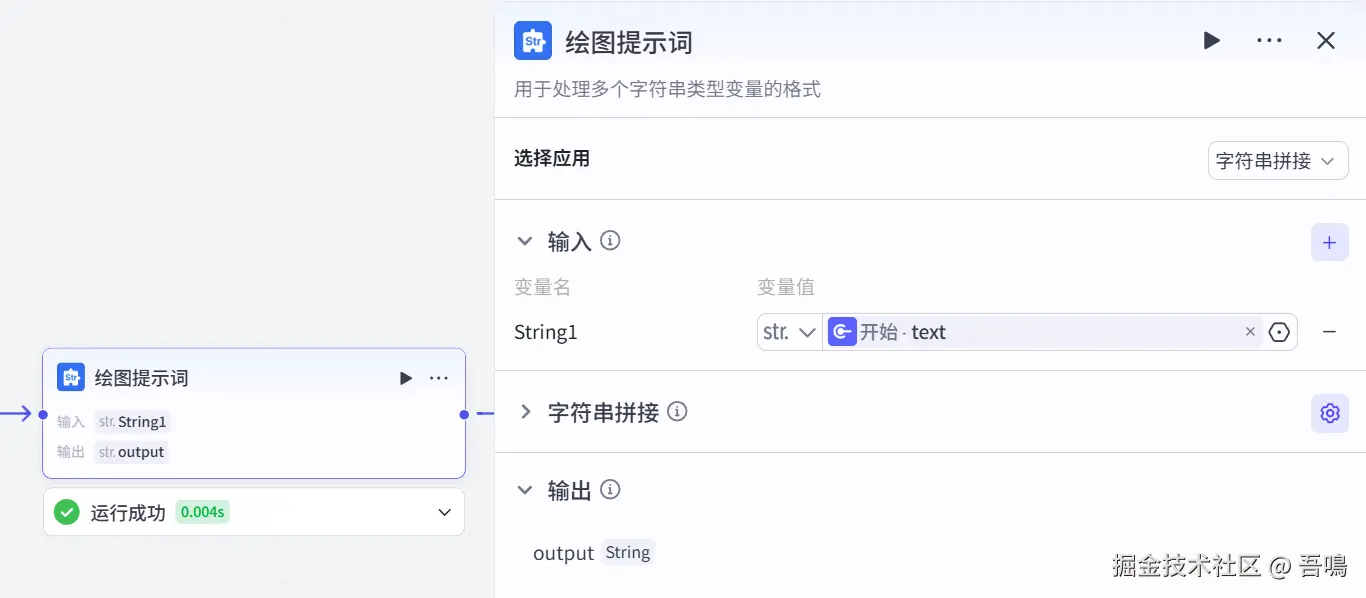Click the play icon on the canvas node card
Screen dimensions: 1366x598
coord(405,378)
